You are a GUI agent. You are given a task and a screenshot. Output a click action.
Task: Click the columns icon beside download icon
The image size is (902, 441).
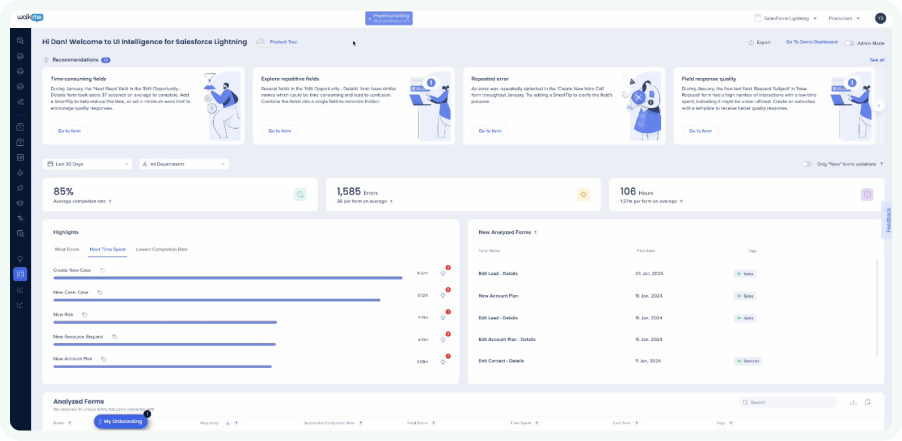[868, 402]
